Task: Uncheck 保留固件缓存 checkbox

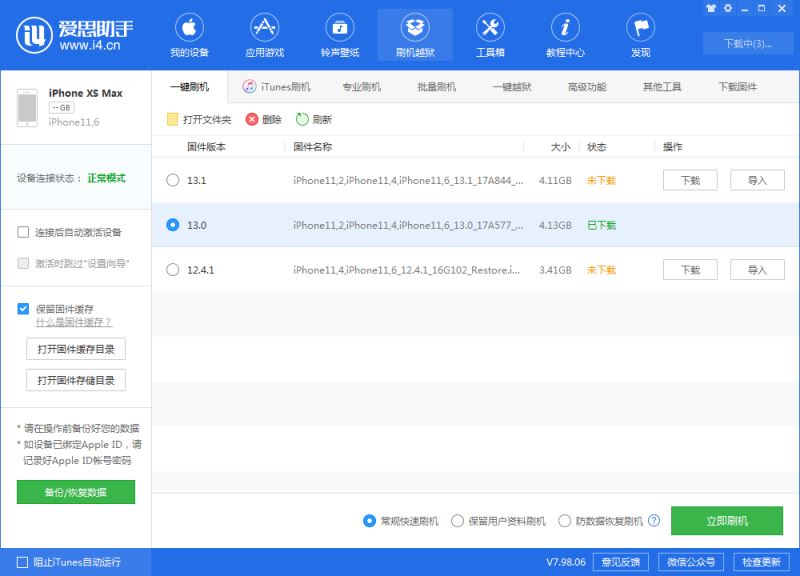Action: coord(23,309)
